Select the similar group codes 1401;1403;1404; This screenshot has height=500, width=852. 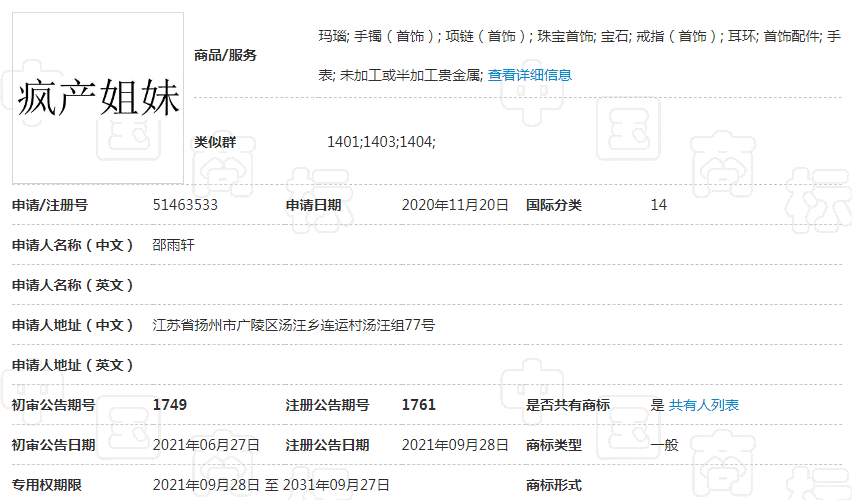(381, 142)
